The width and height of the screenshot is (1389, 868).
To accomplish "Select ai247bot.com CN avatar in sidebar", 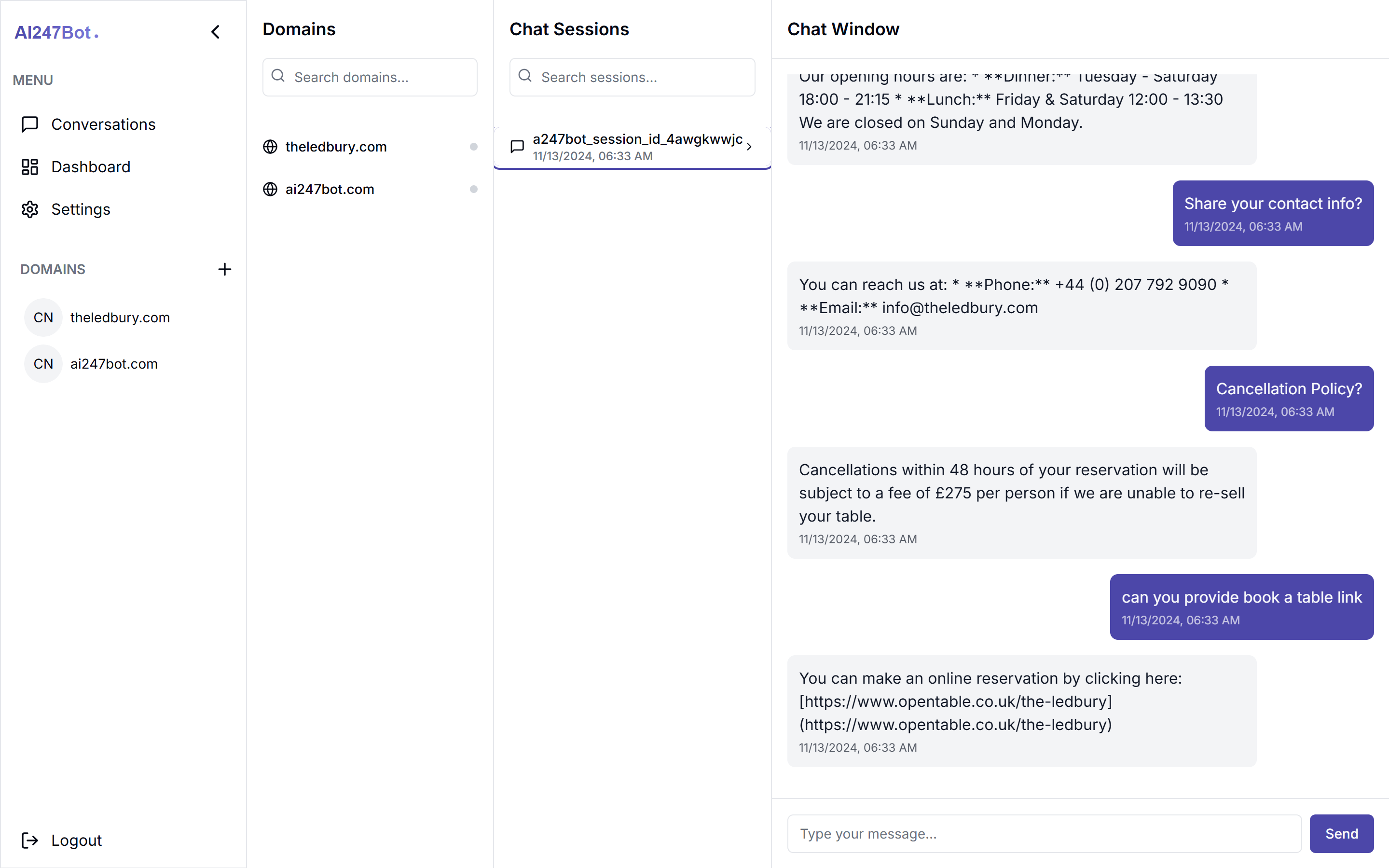I will 43,364.
